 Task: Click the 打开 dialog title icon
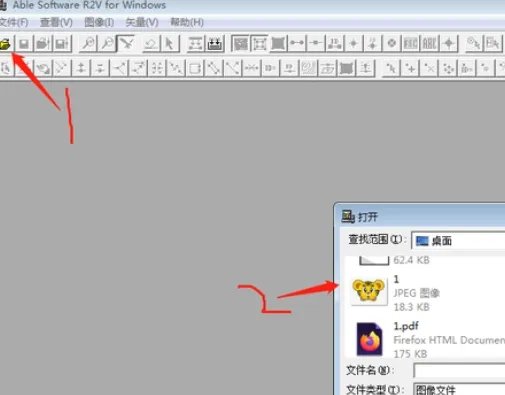(348, 217)
